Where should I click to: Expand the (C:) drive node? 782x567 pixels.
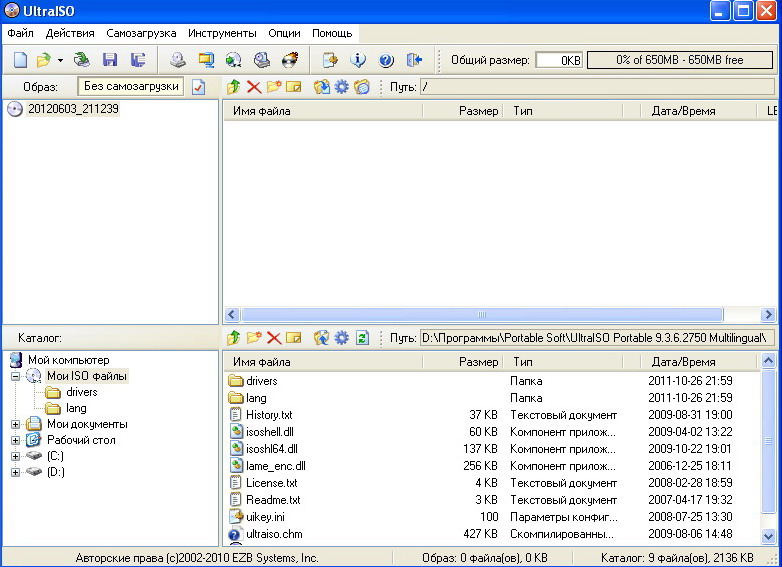point(15,456)
